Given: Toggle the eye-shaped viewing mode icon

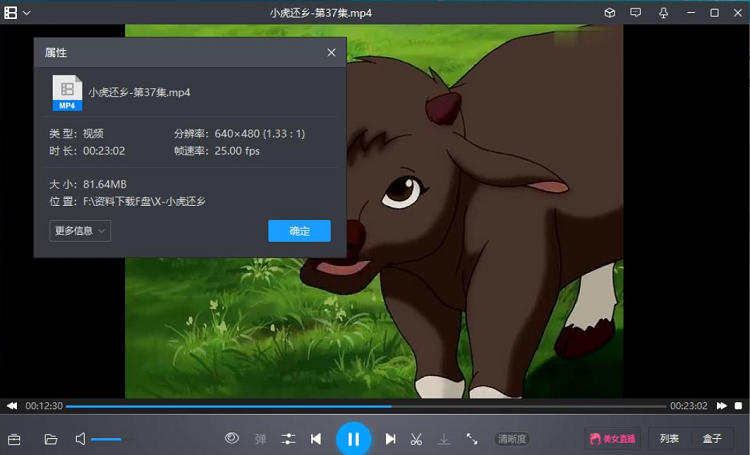Looking at the screenshot, I should point(232,438).
